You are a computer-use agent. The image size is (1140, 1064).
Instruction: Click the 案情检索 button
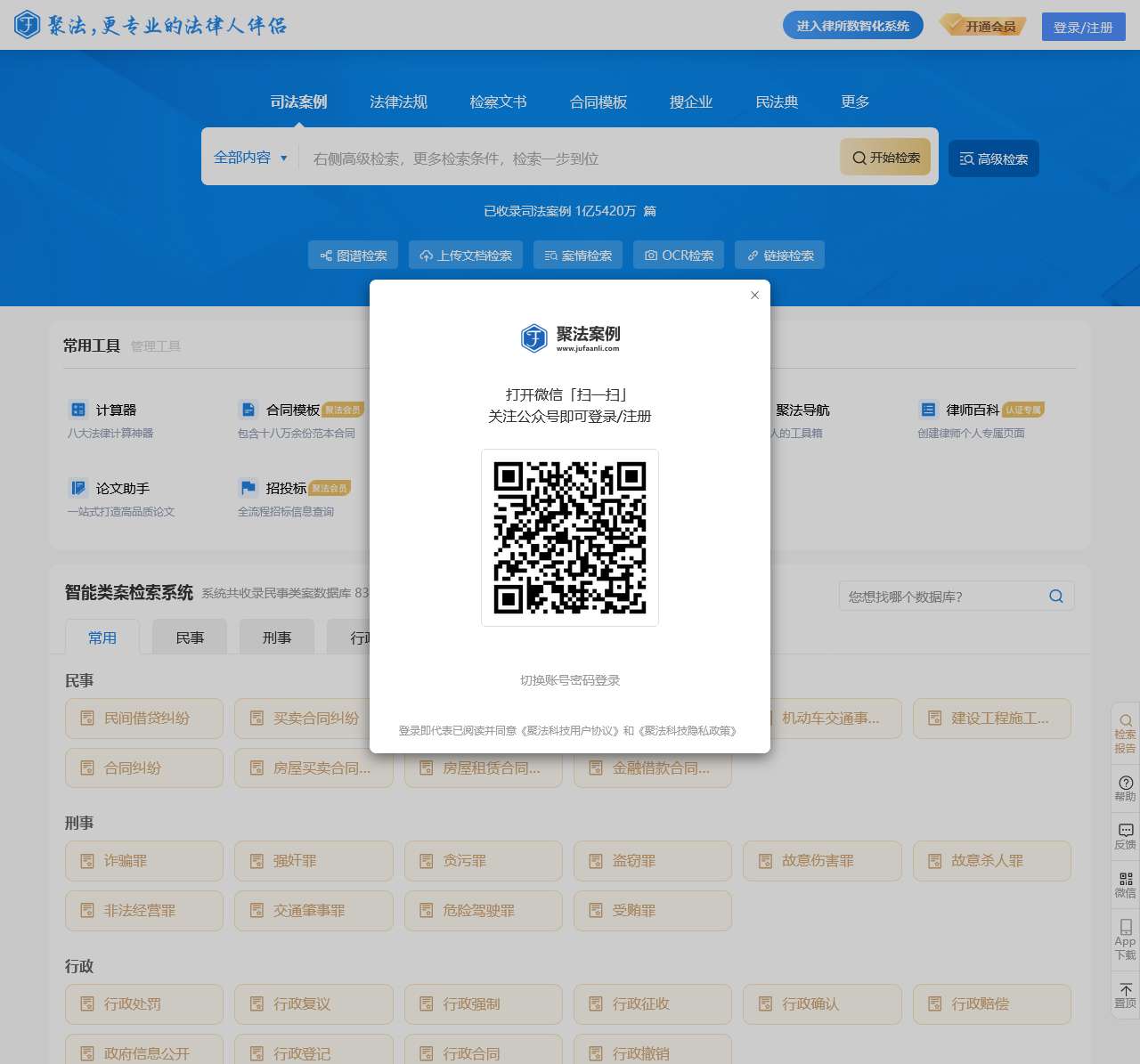click(x=578, y=255)
